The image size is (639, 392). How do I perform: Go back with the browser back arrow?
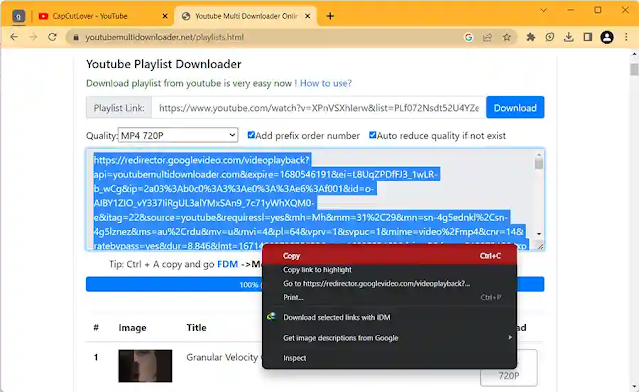point(14,37)
